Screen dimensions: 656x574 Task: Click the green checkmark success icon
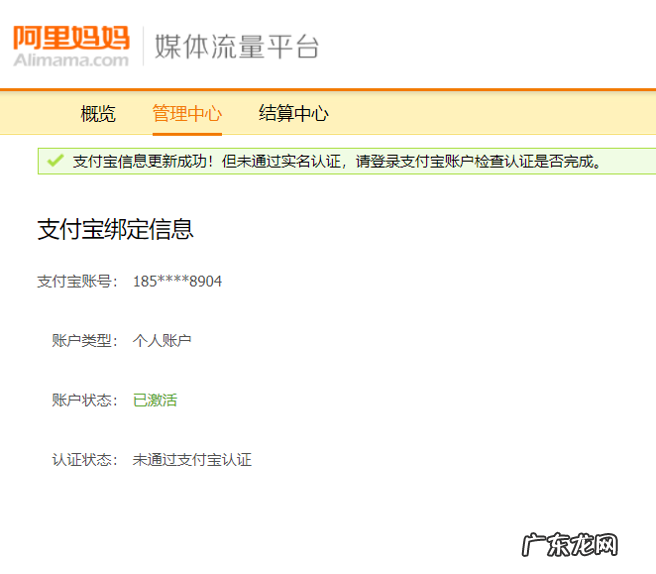55,161
